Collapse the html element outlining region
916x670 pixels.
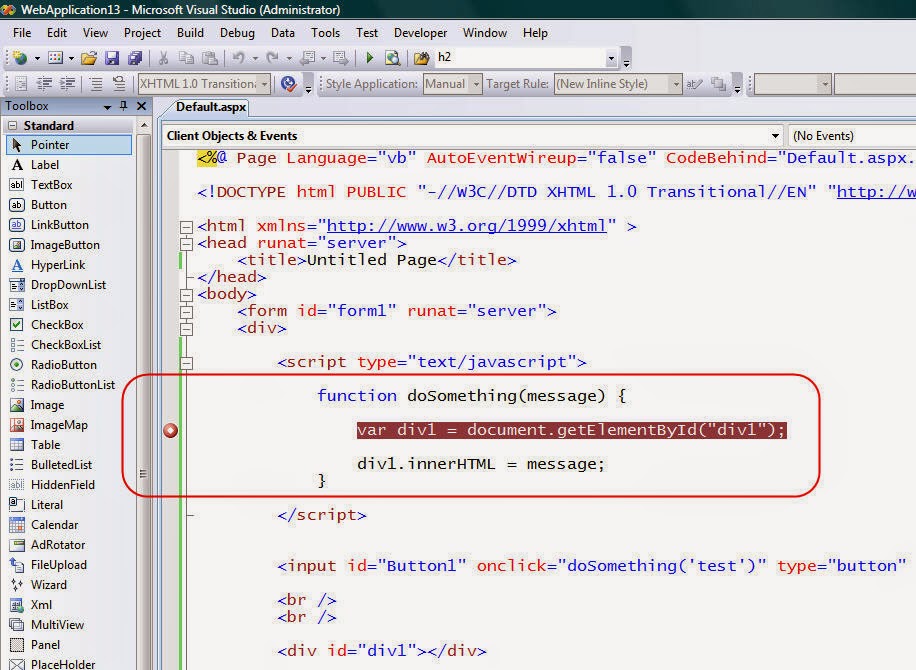click(x=186, y=227)
